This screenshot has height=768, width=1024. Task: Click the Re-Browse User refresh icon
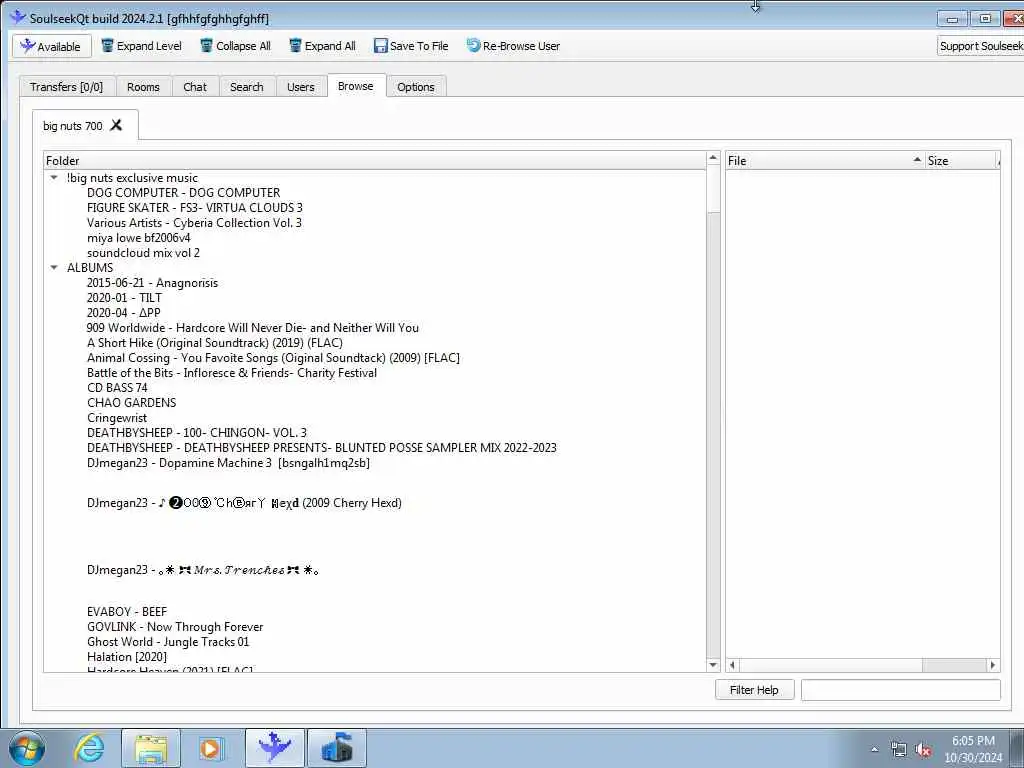(x=473, y=46)
